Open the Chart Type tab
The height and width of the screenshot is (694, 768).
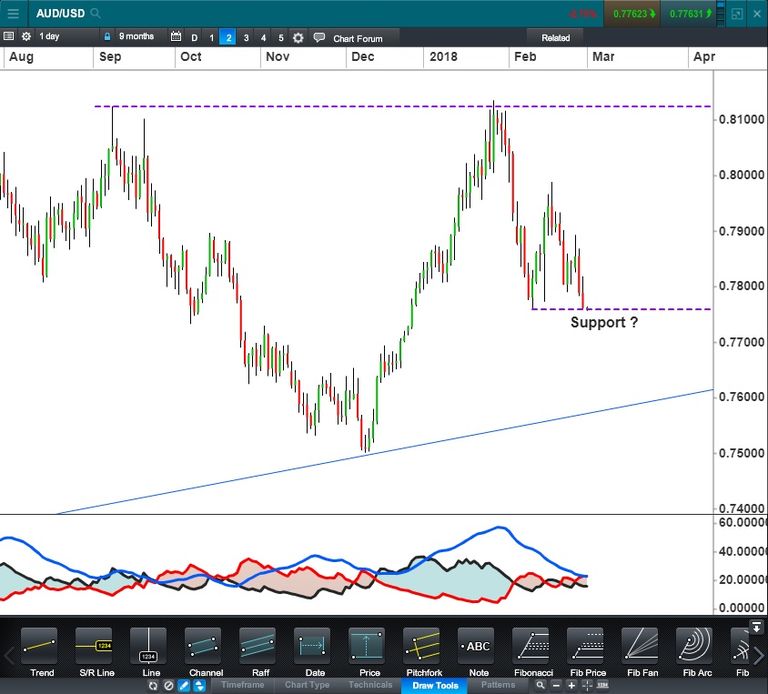[x=307, y=685]
